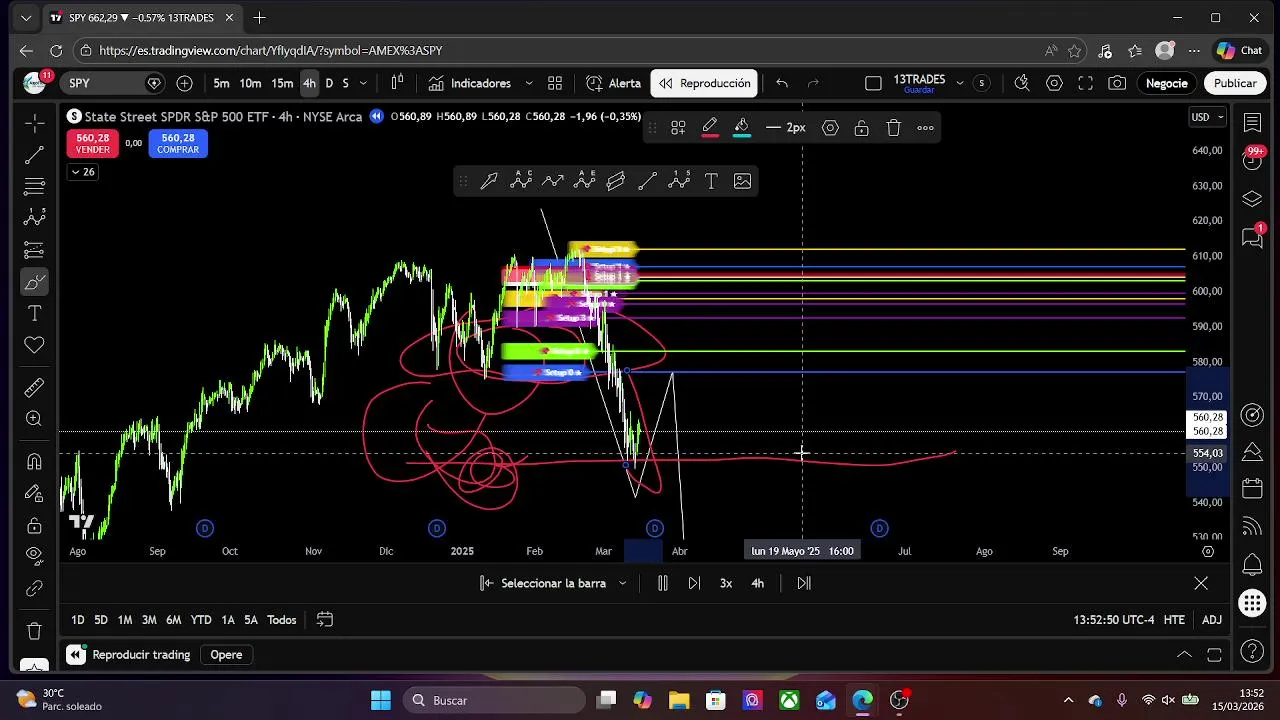Open the layout templates grid icon
Viewport: 1280px width, 720px height.
(555, 83)
